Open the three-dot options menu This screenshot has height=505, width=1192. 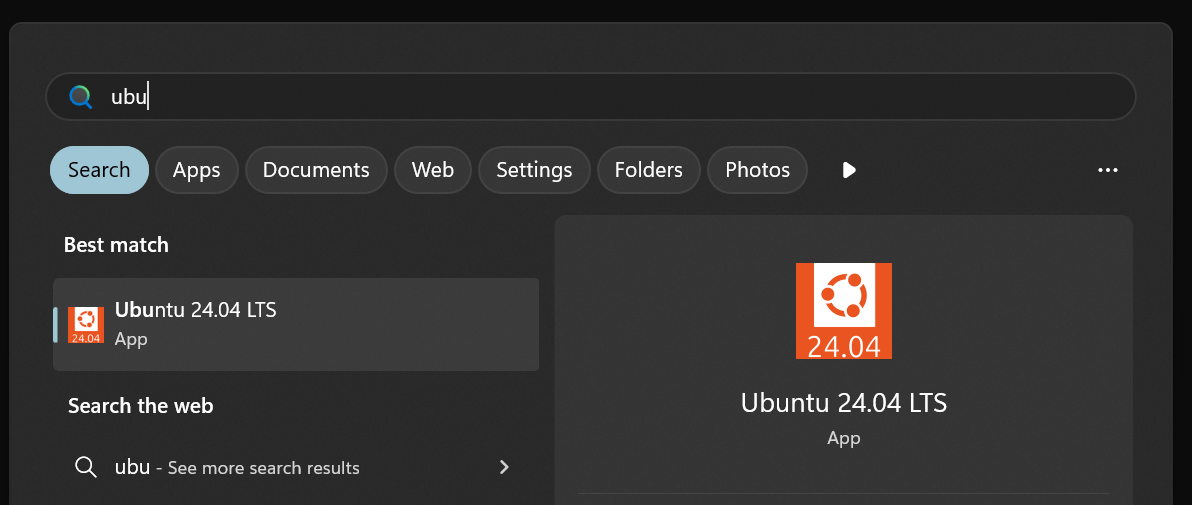tap(1107, 170)
